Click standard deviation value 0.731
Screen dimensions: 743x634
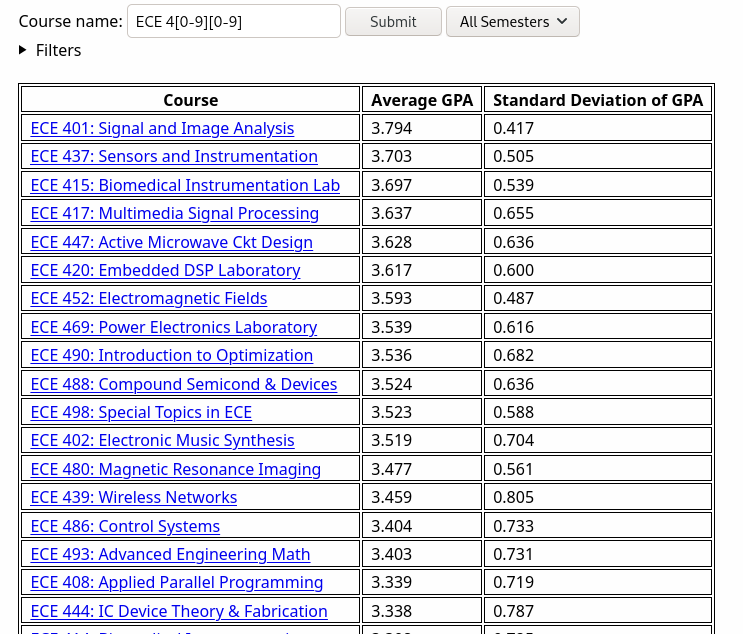(514, 554)
